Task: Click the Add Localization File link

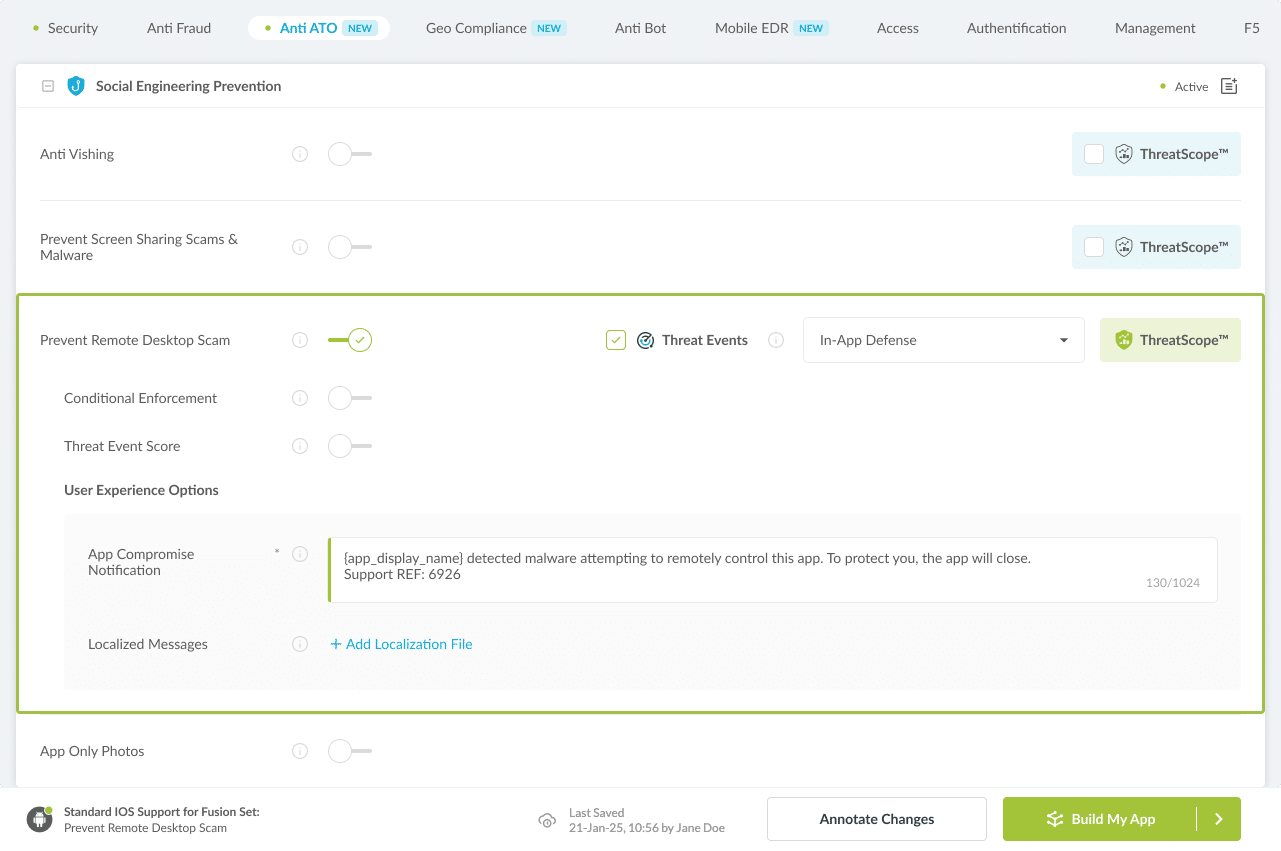Action: (401, 644)
